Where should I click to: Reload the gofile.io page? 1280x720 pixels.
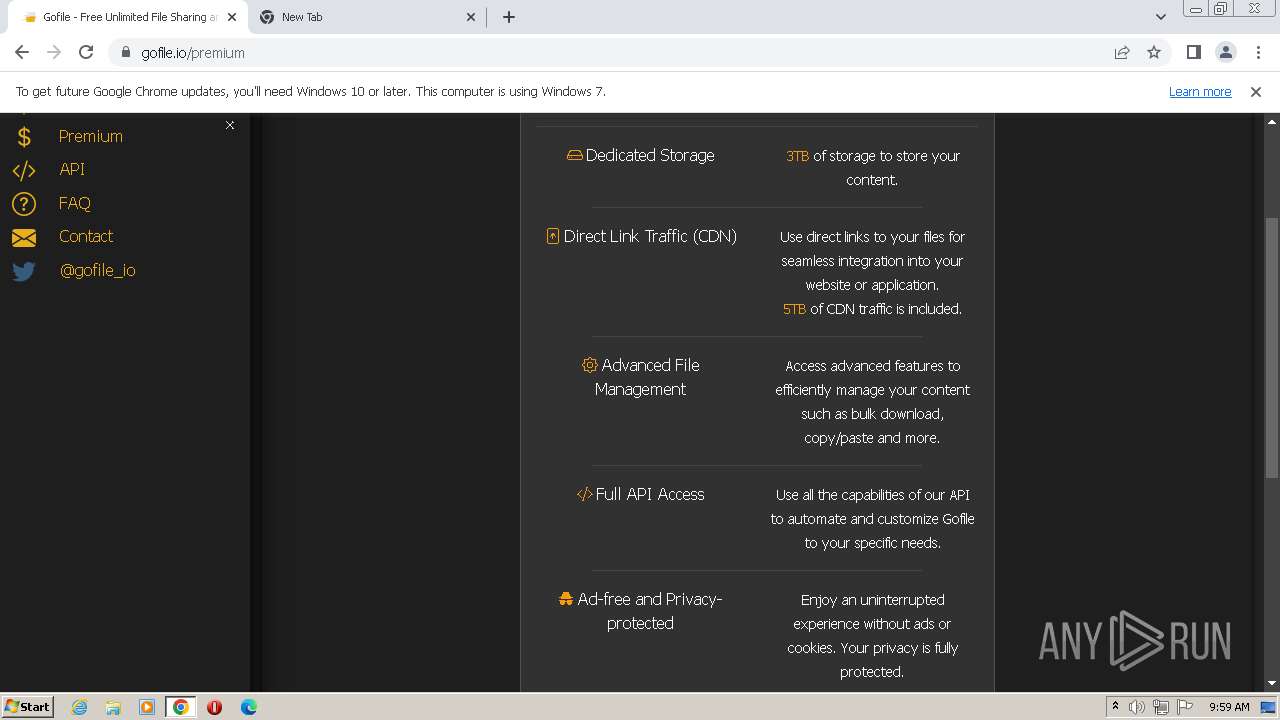86,52
